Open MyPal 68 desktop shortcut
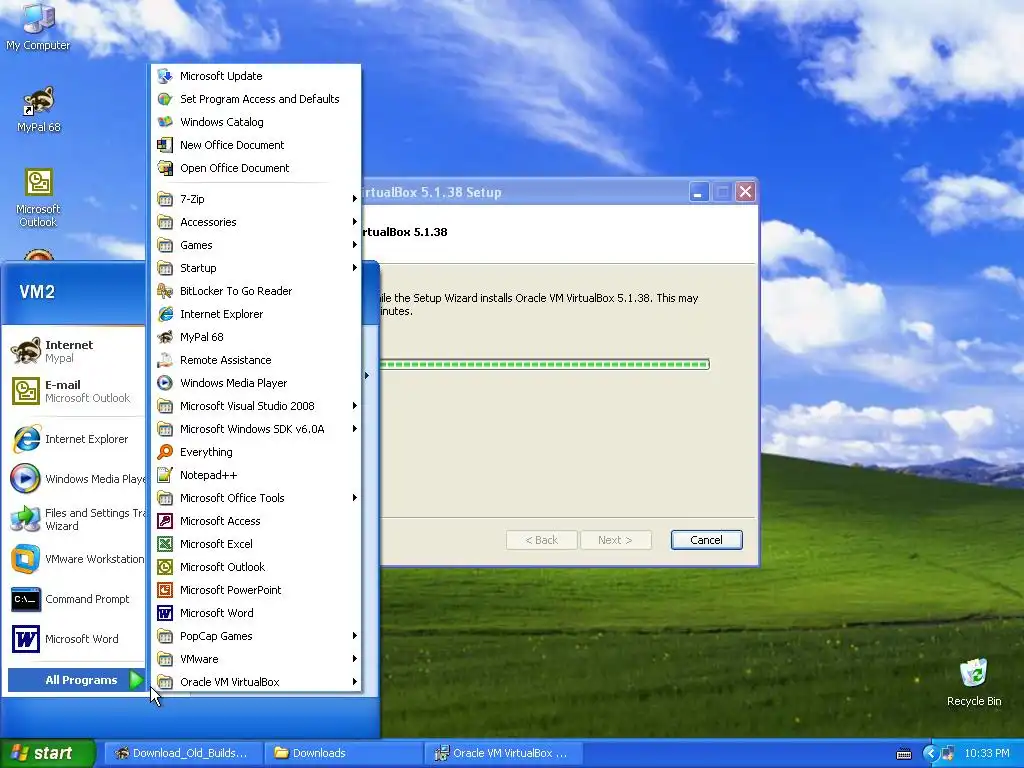The height and width of the screenshot is (768, 1024). [39, 109]
